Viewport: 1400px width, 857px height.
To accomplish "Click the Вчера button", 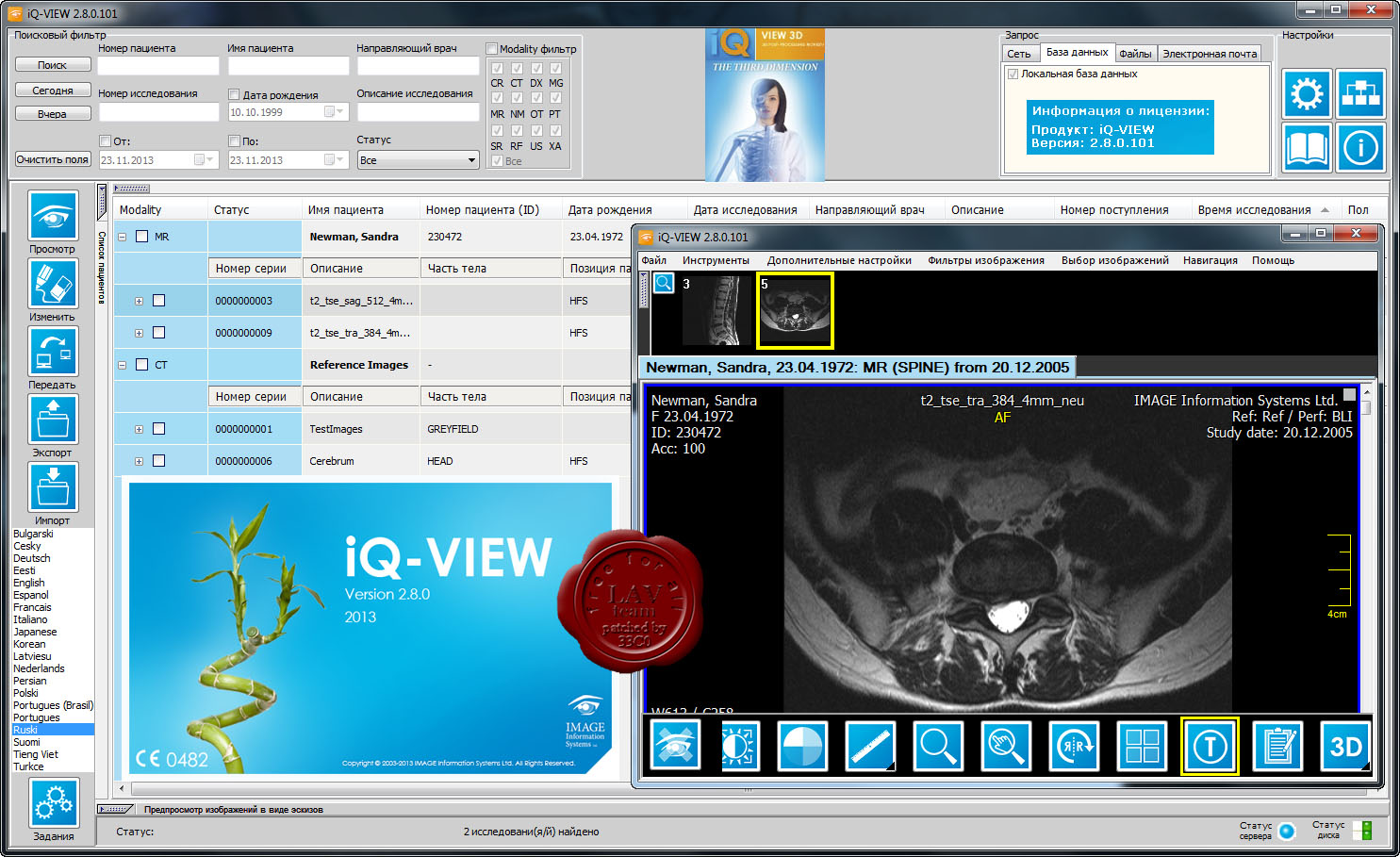I will click(53, 114).
